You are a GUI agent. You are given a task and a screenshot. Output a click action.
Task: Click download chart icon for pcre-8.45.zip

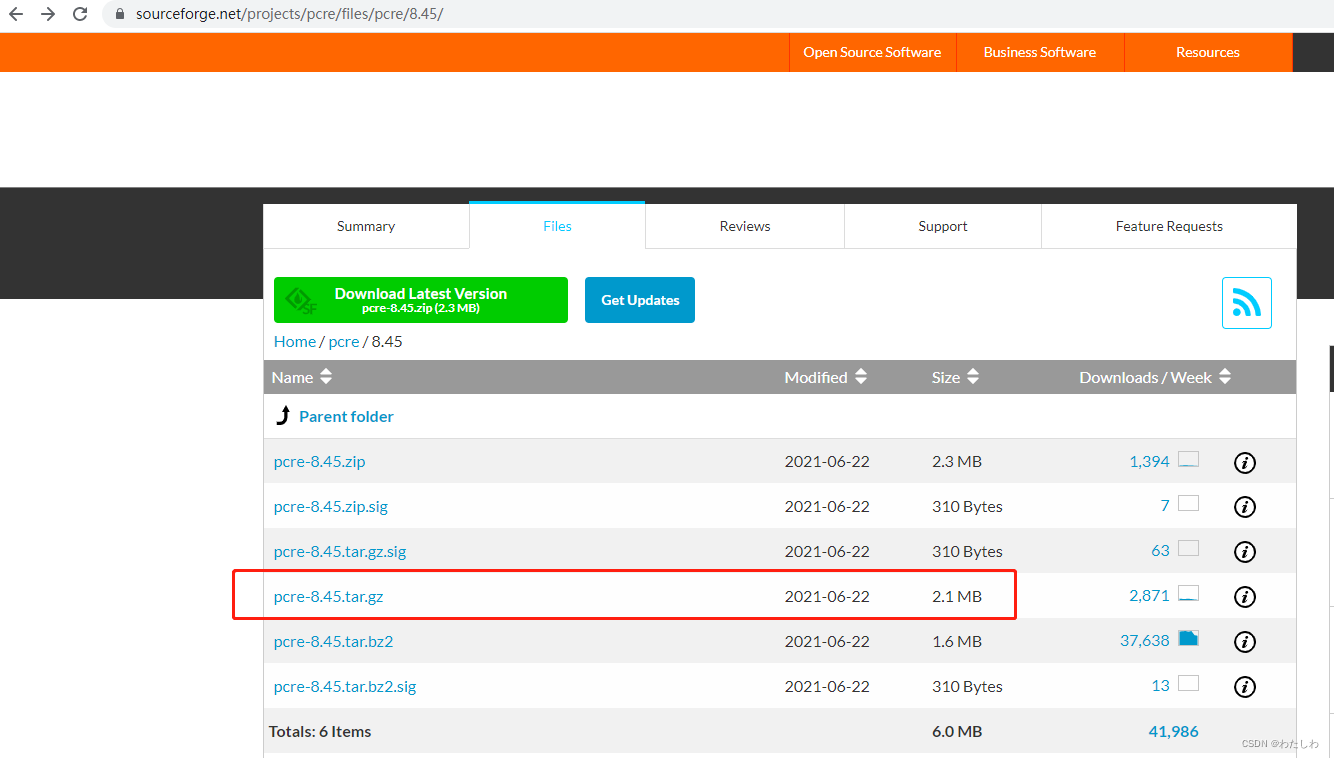tap(1188, 459)
